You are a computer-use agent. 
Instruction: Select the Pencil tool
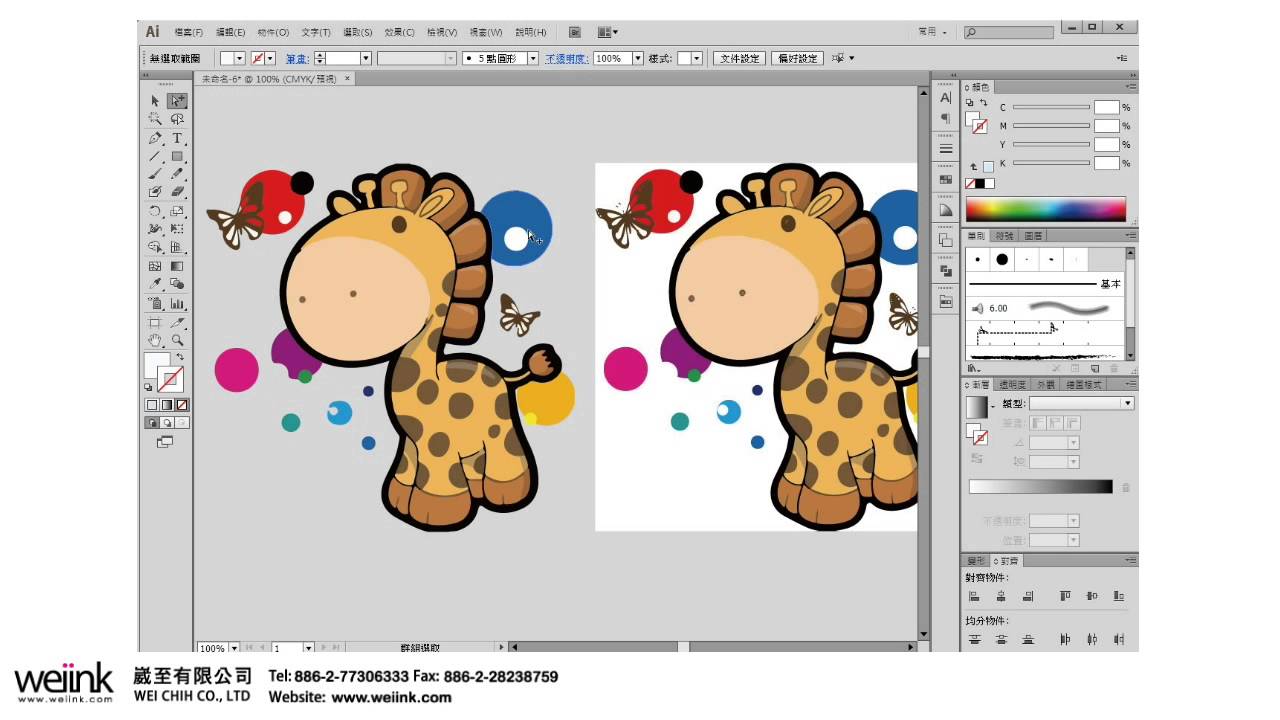pos(177,174)
